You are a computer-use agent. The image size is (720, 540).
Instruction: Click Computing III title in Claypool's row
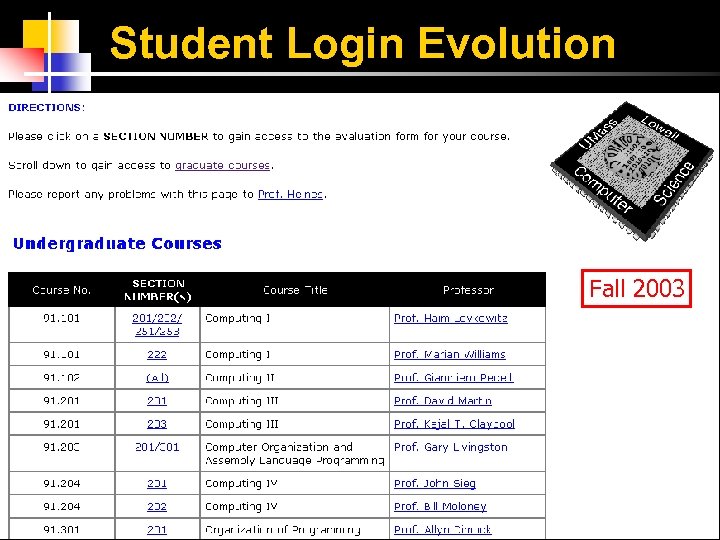tap(242, 424)
